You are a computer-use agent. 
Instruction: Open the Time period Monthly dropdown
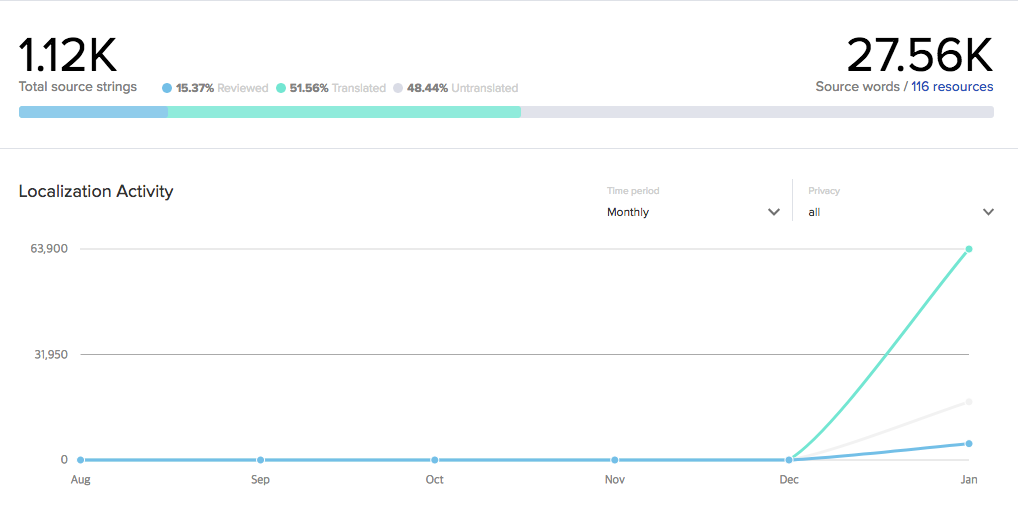(x=693, y=212)
